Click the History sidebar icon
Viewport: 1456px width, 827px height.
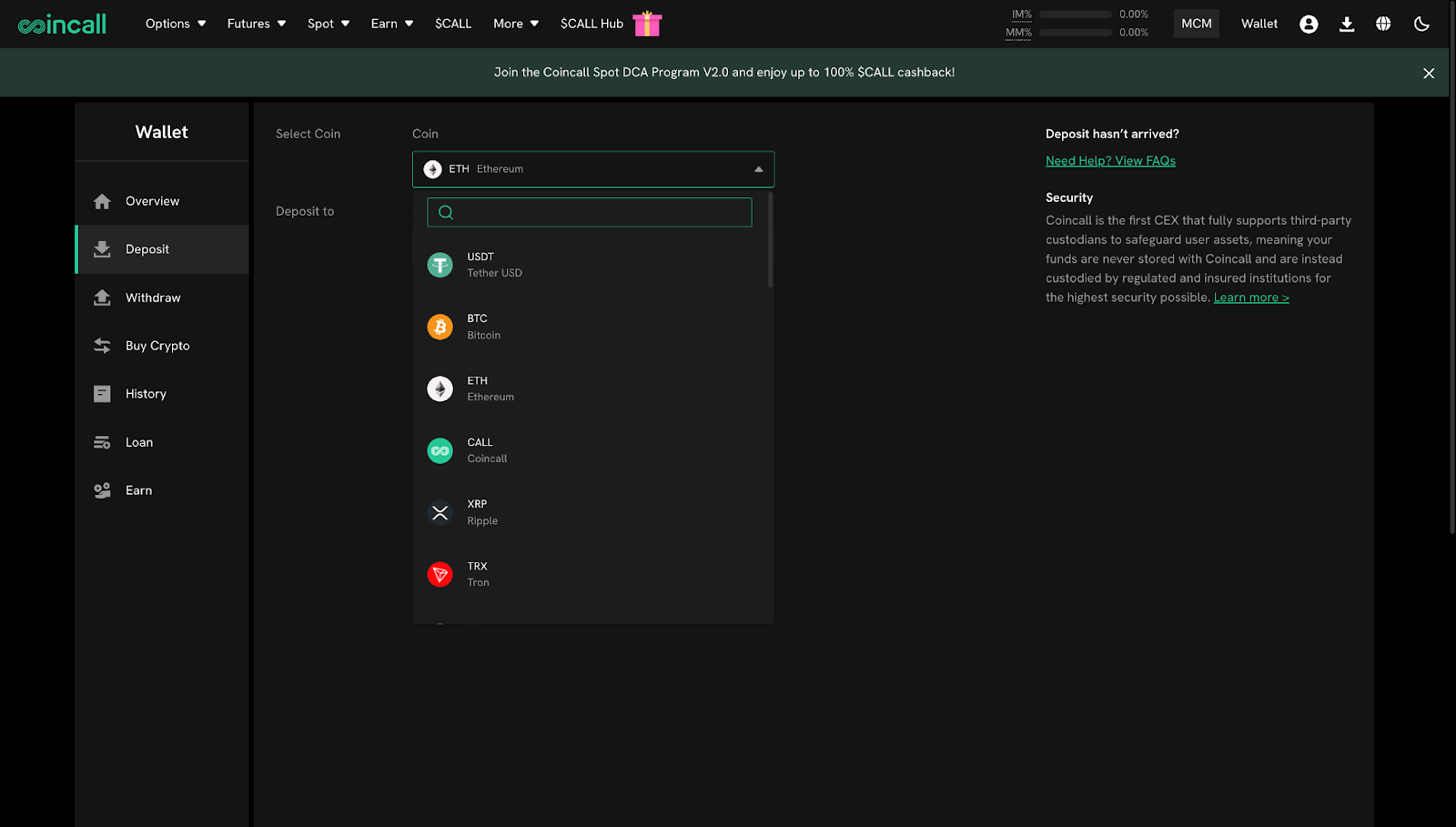(x=102, y=394)
